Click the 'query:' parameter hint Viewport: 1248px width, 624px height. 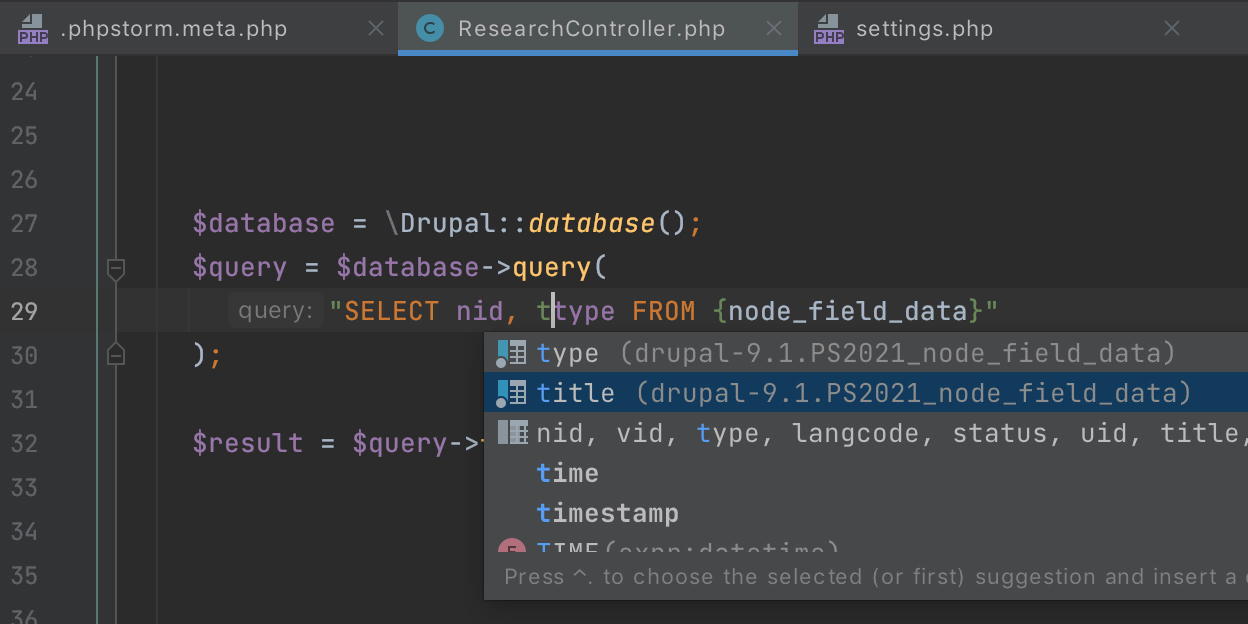click(x=276, y=311)
